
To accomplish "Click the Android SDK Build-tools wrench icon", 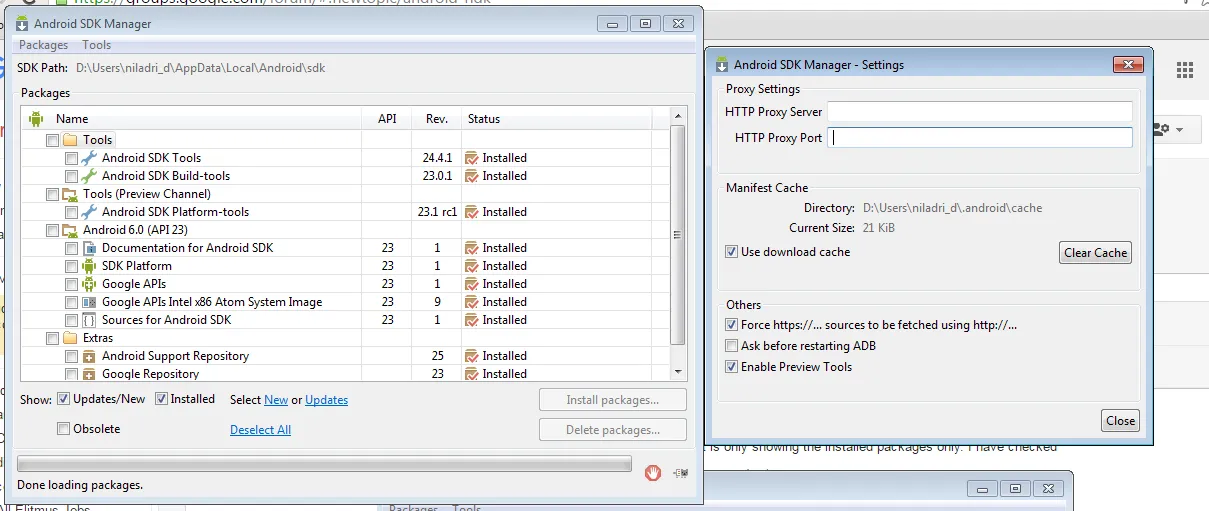I will coord(89,176).
